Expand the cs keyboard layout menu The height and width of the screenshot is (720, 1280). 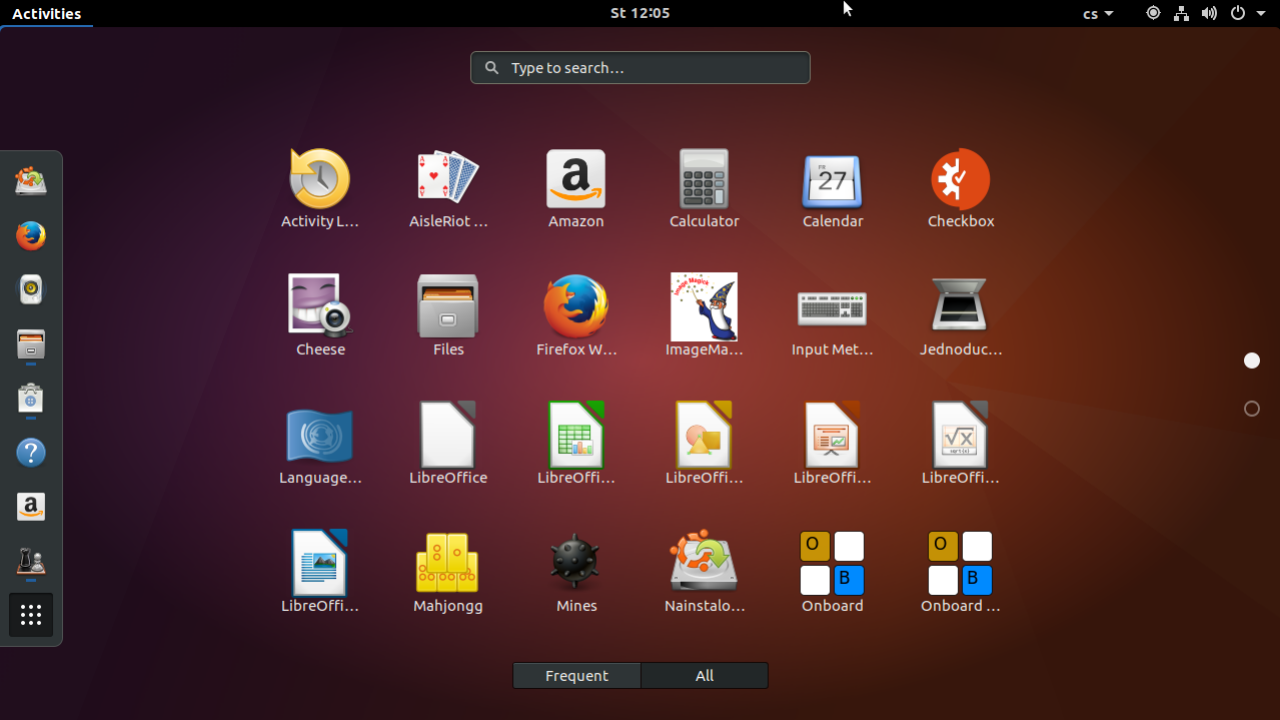pos(1098,13)
